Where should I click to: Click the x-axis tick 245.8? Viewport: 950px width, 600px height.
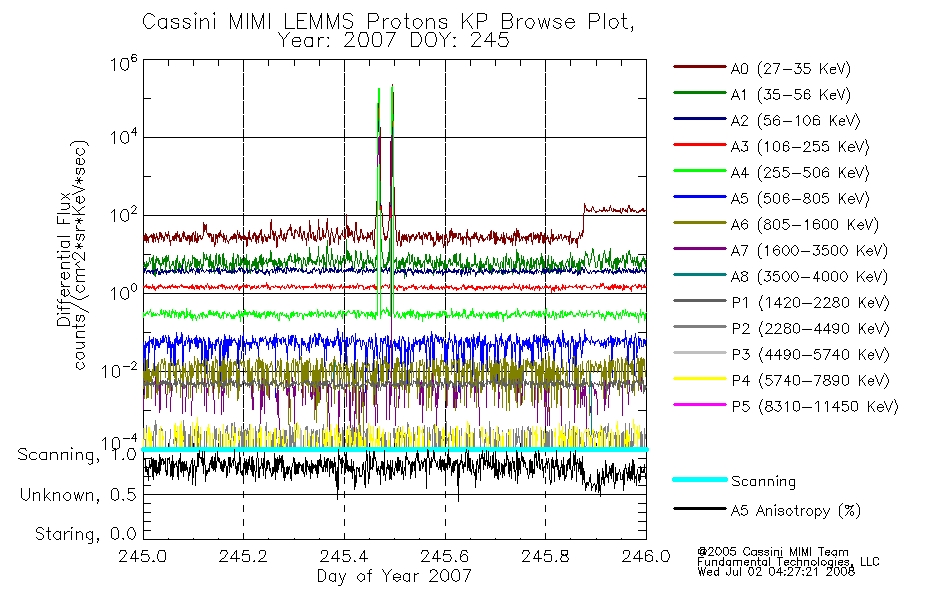coord(545,556)
